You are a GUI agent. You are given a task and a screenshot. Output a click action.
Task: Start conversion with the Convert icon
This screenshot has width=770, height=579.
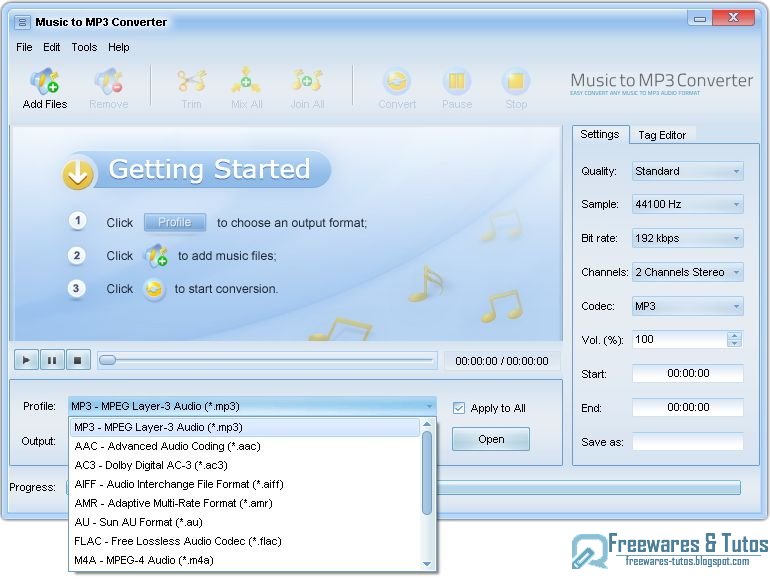point(397,82)
